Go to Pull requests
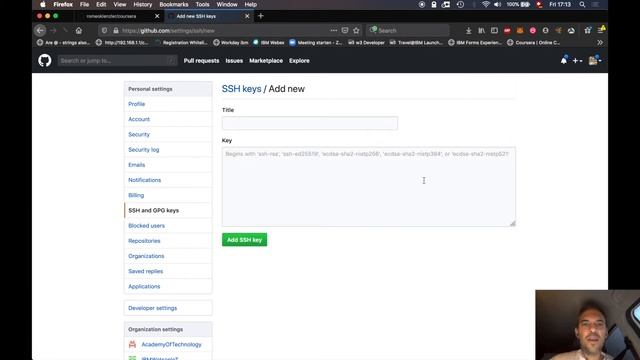The height and width of the screenshot is (360, 640). [201, 60]
